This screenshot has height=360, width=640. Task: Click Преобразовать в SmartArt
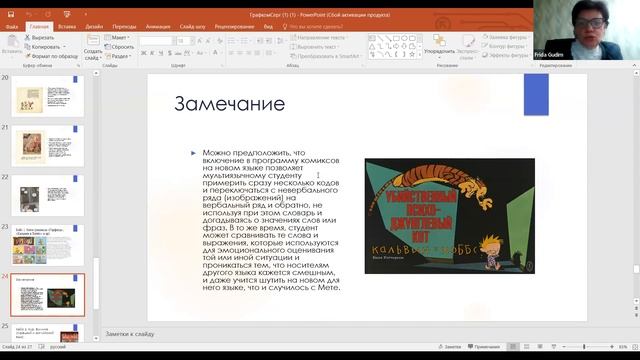326,56
